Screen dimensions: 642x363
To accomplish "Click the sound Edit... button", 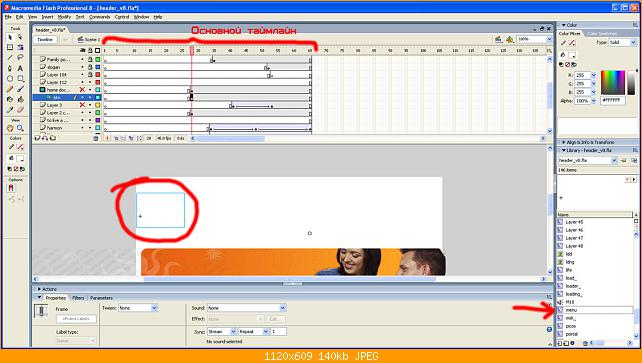I will click(275, 319).
